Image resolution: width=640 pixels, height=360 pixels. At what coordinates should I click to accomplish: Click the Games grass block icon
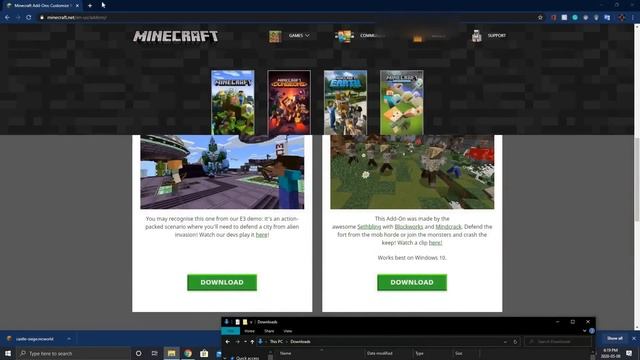coord(275,36)
